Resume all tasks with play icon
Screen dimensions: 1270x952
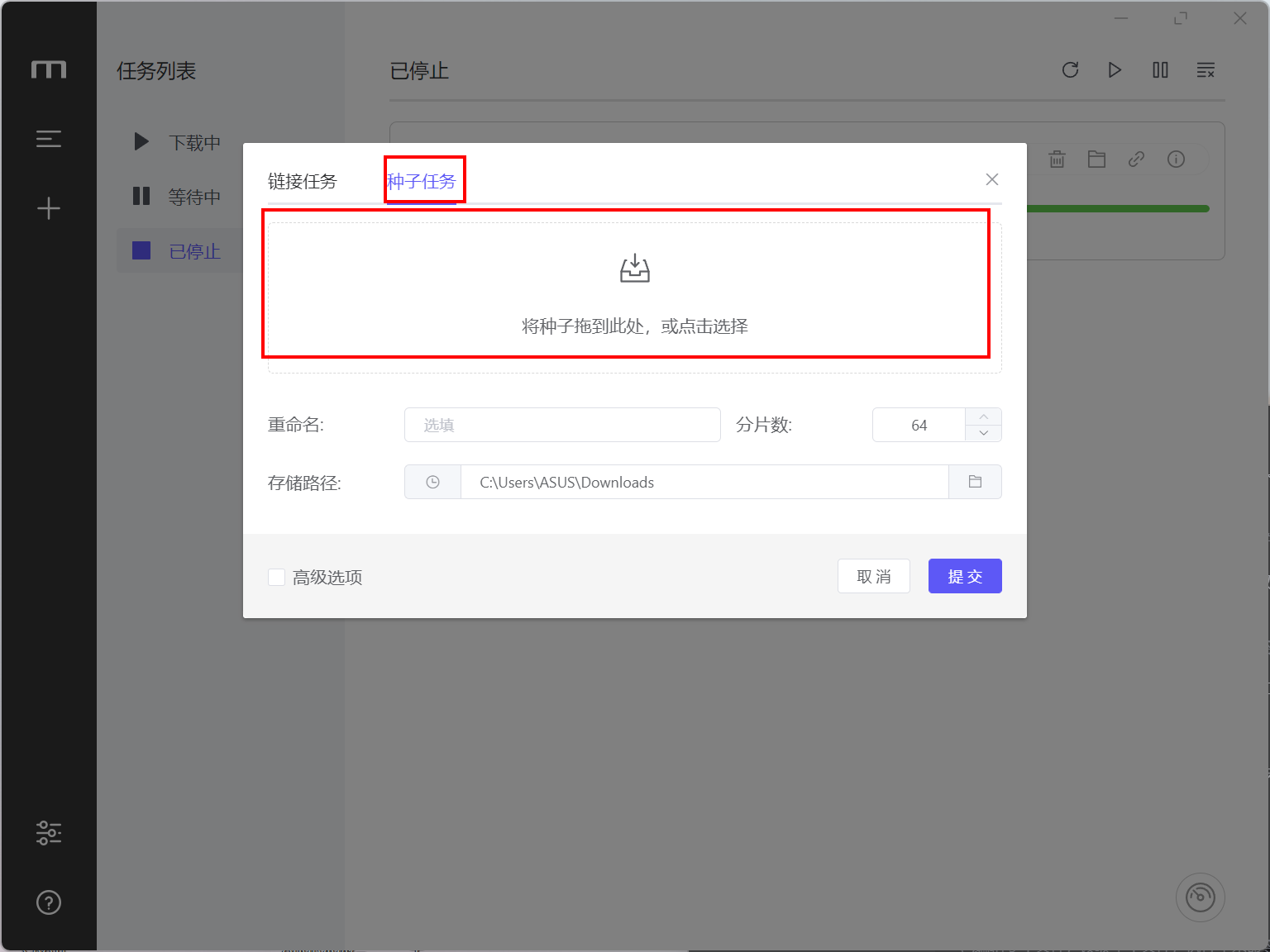point(1115,70)
